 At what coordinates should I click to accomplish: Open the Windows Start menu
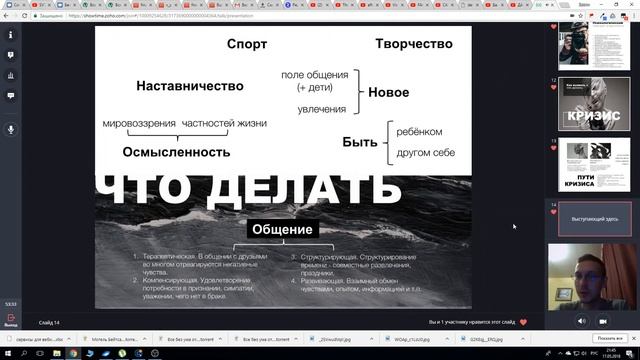pyautogui.click(x=7, y=353)
